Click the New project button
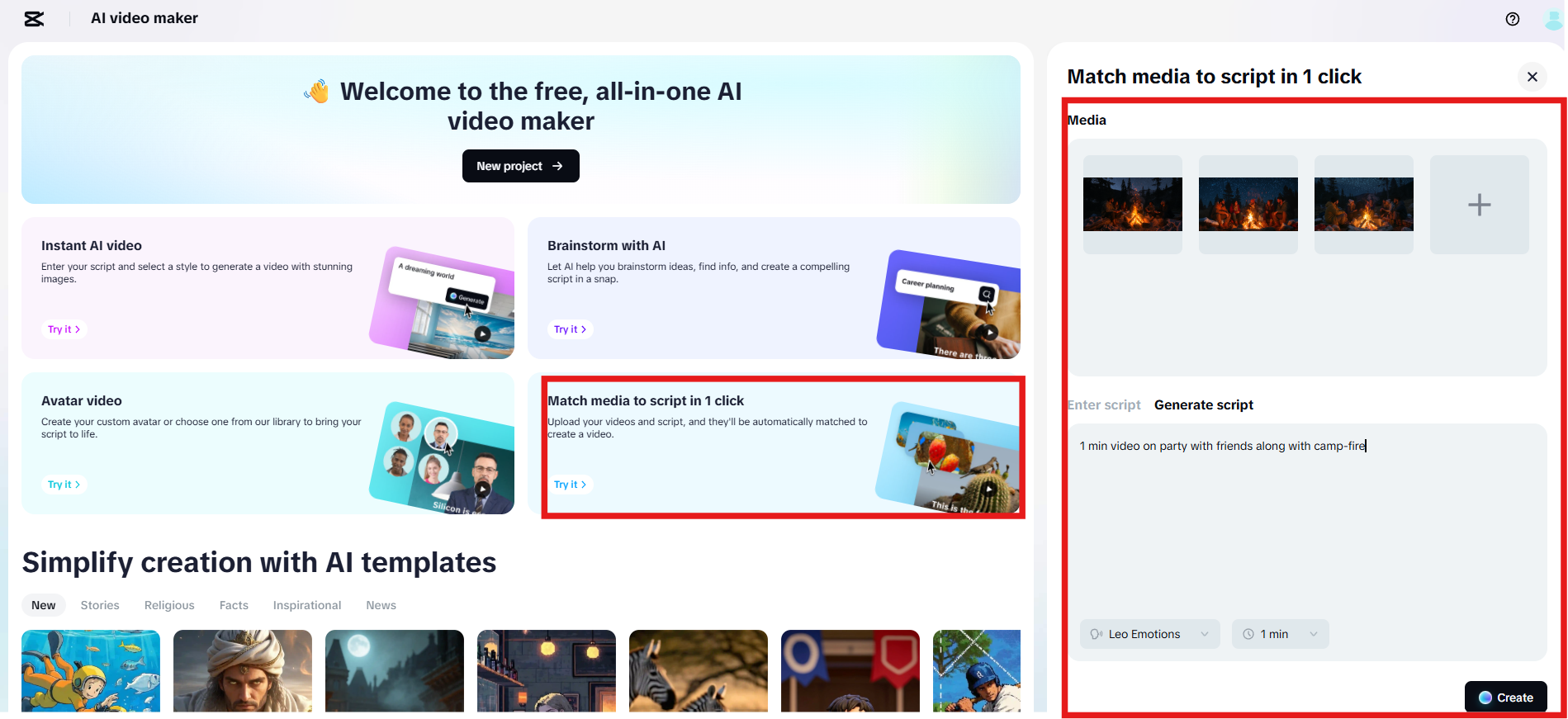Viewport: 1568px width, 719px height. [x=521, y=166]
